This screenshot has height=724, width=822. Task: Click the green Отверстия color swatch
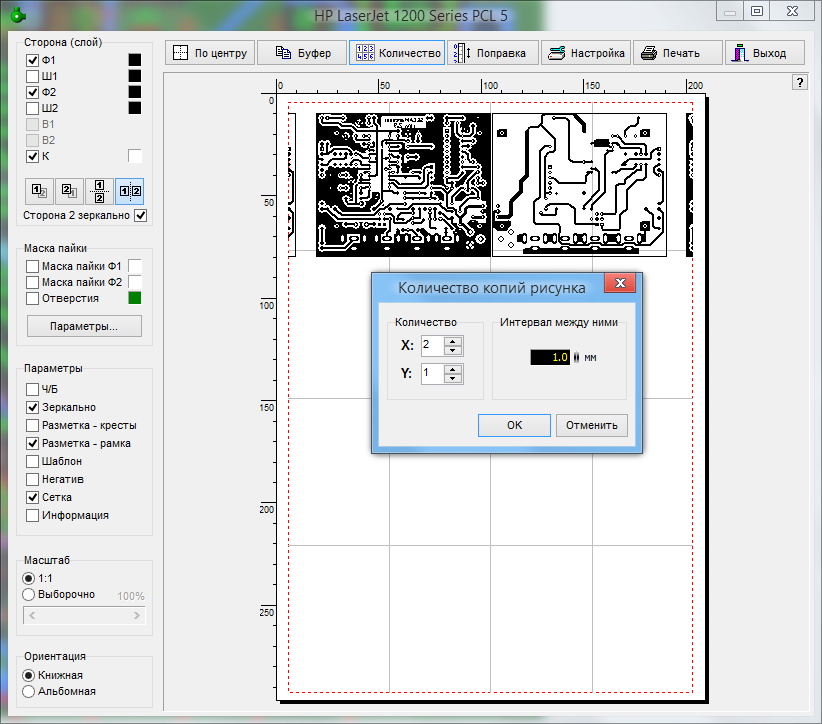135,298
